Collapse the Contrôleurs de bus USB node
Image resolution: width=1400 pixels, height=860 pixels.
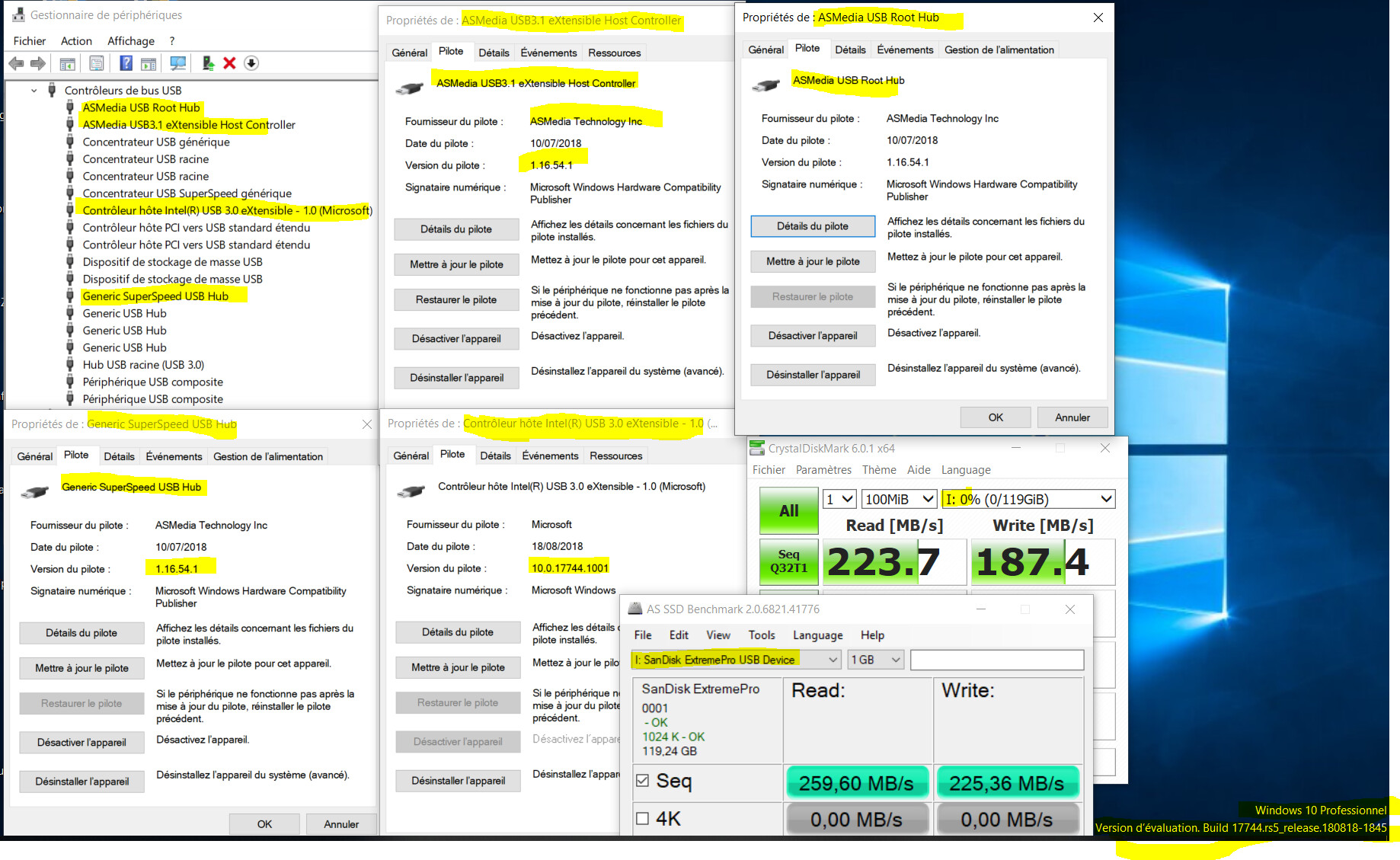pyautogui.click(x=34, y=91)
